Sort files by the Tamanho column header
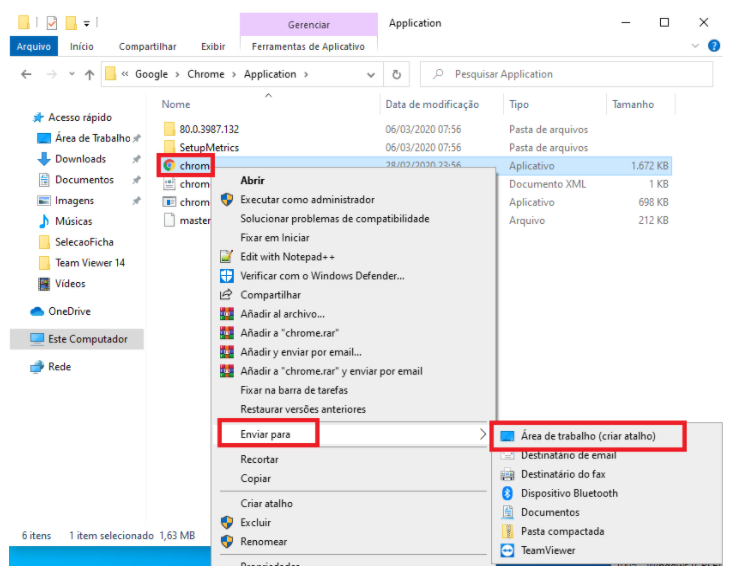 coord(632,104)
